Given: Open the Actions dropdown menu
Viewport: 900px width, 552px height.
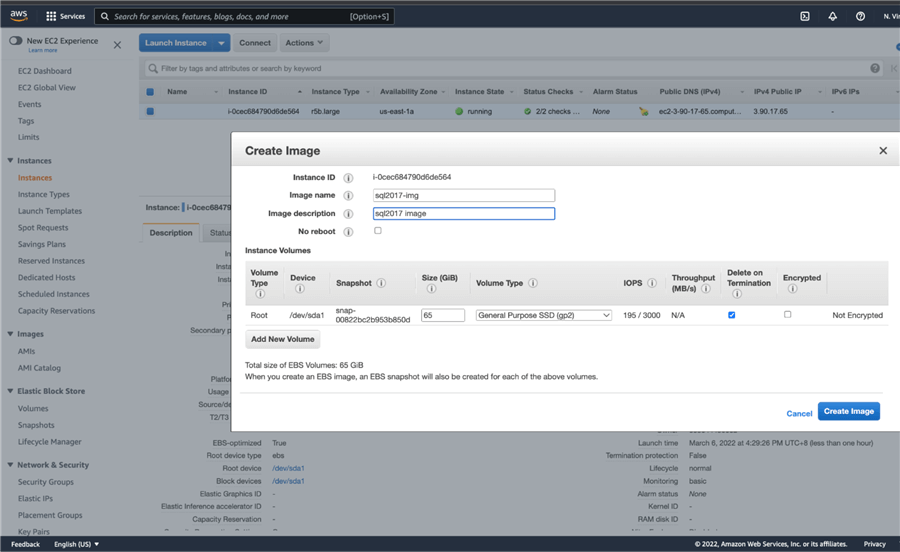Looking at the screenshot, I should pyautogui.click(x=305, y=43).
